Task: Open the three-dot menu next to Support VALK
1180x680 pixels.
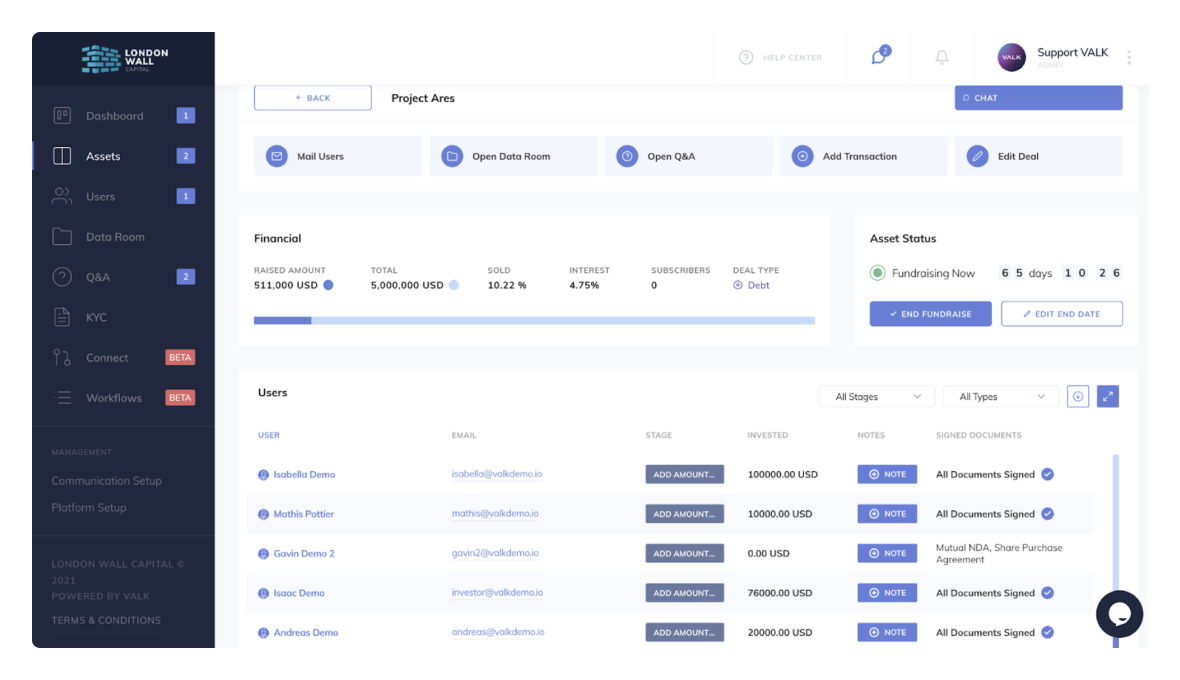Action: pyautogui.click(x=1129, y=58)
